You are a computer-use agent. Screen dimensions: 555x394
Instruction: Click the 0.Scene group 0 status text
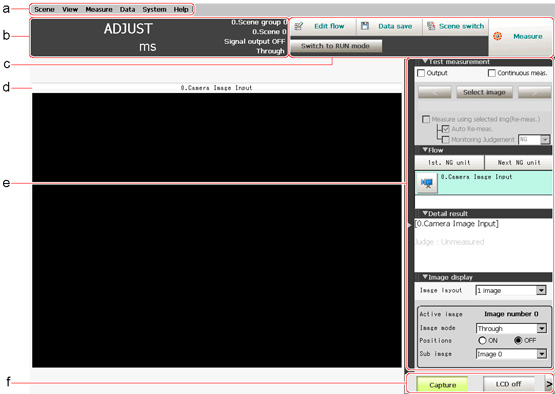tap(259, 22)
